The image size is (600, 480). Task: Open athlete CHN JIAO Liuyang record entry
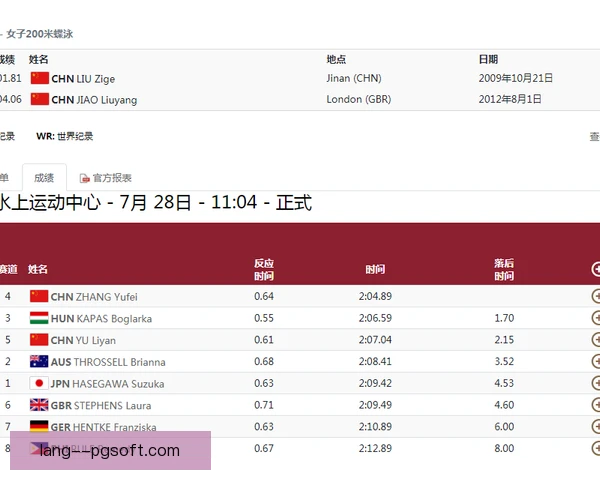pyautogui.click(x=94, y=100)
